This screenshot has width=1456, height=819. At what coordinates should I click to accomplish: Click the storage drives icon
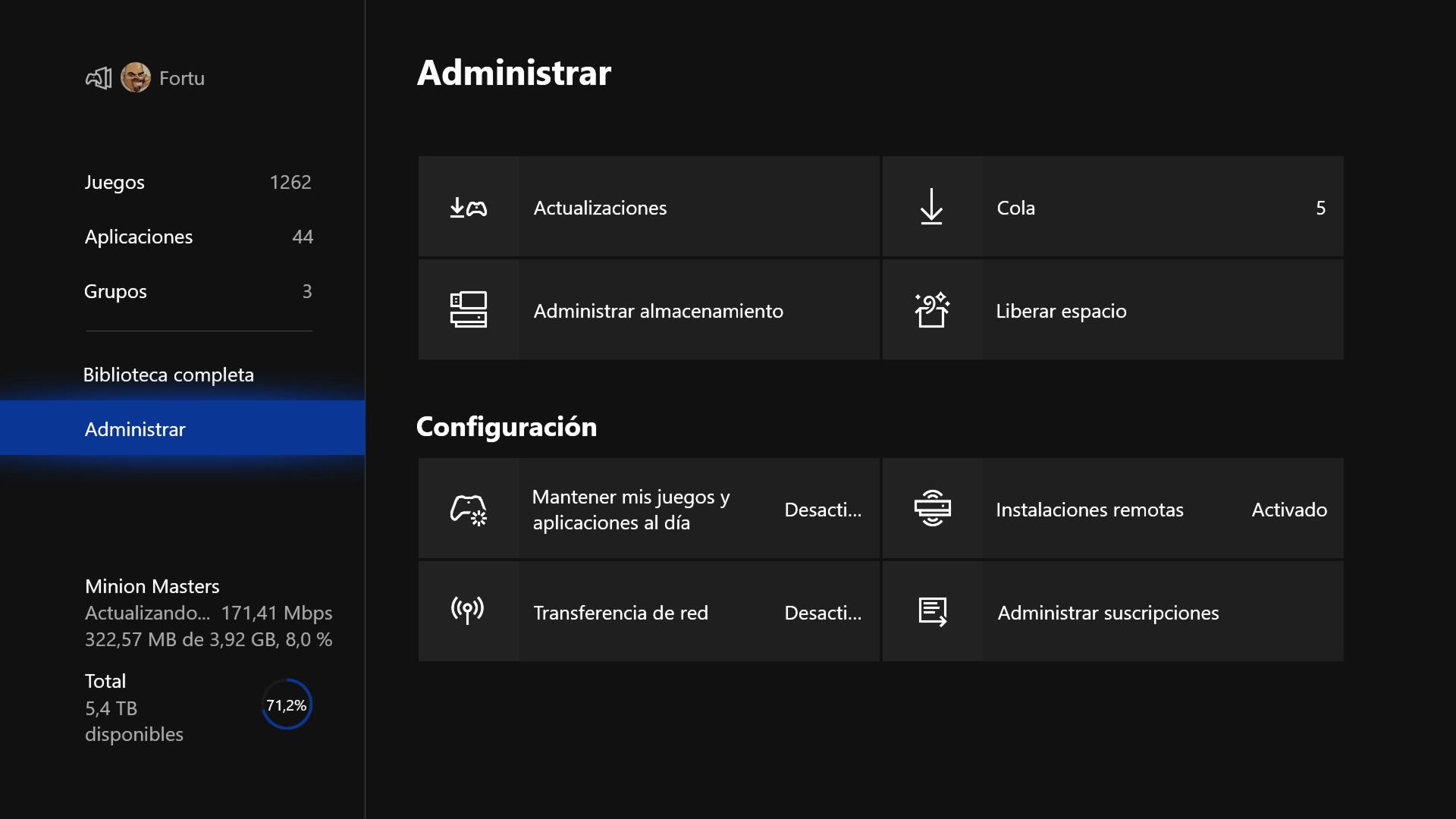(x=468, y=310)
